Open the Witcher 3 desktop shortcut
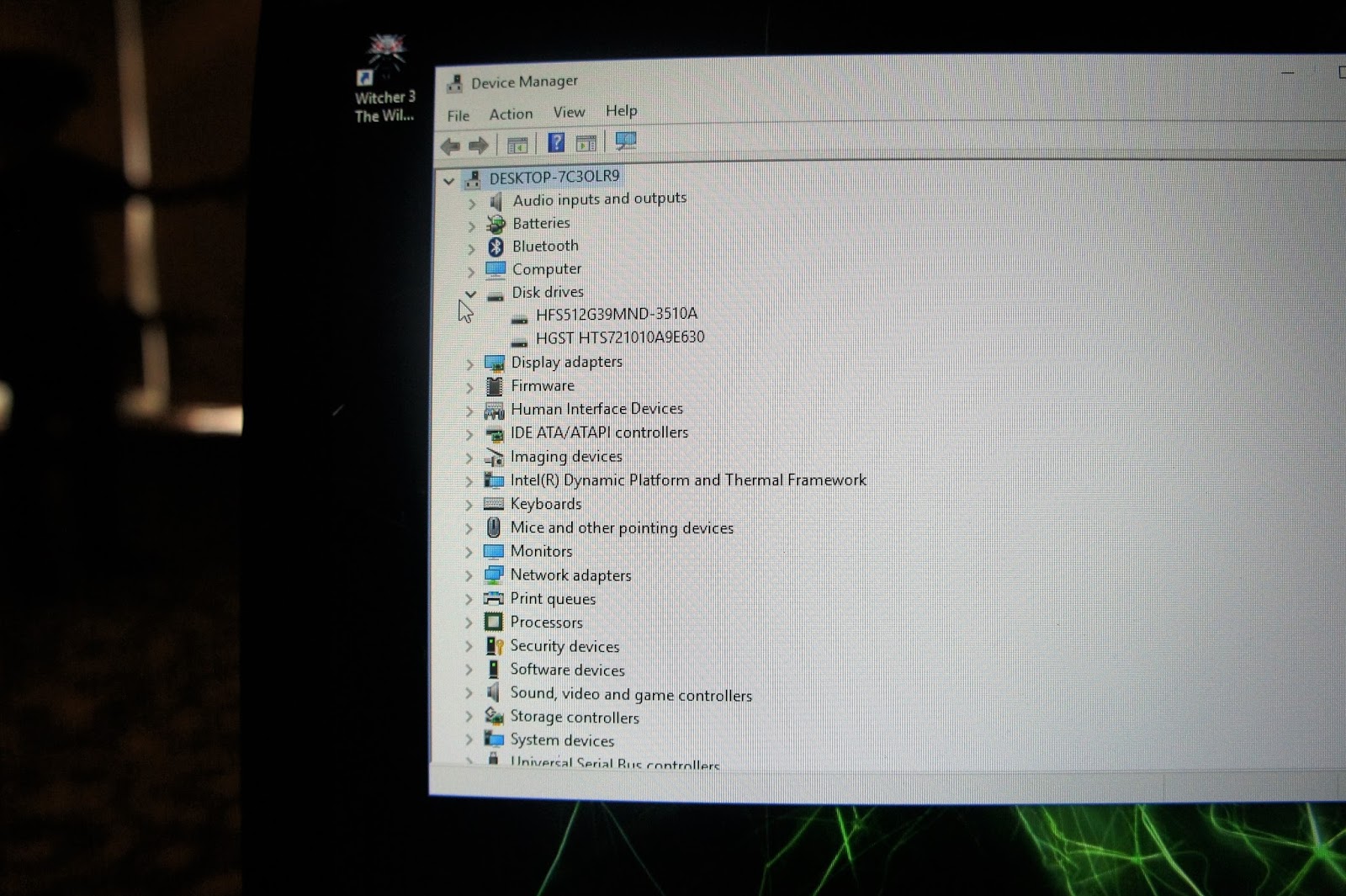This screenshot has width=1346, height=896. click(385, 80)
